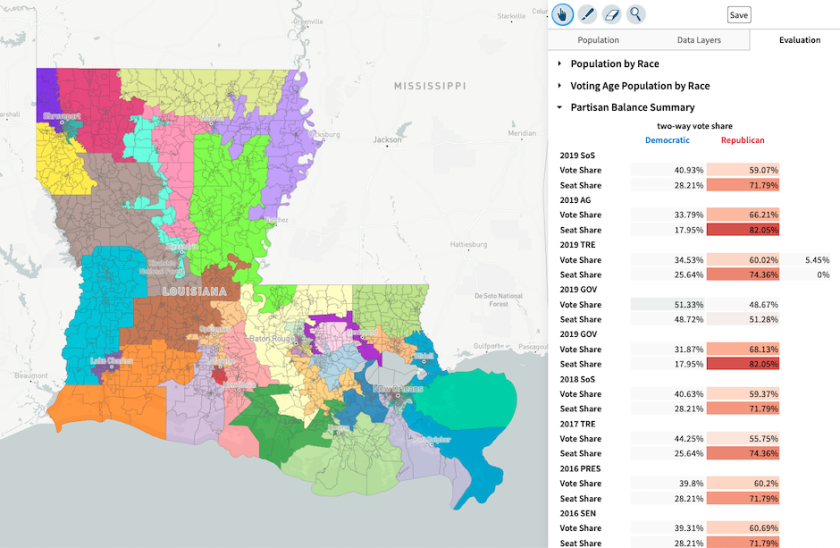Expand the Population by Race section
Viewport: 840px width, 548px height.
[614, 64]
